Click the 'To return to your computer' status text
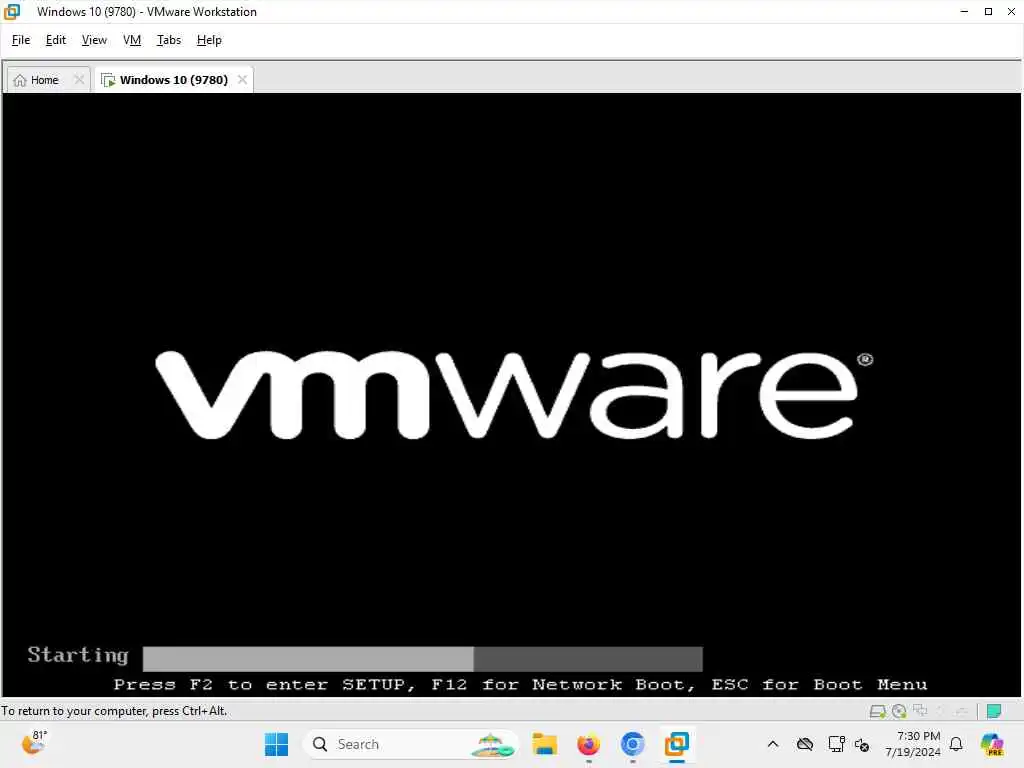Screen dimensions: 1024x768 click(x=114, y=711)
